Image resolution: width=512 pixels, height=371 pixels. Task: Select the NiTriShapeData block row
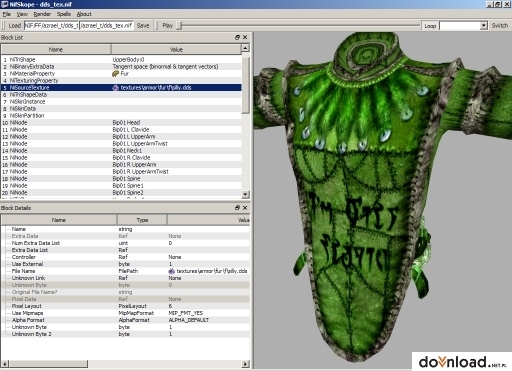121,95
